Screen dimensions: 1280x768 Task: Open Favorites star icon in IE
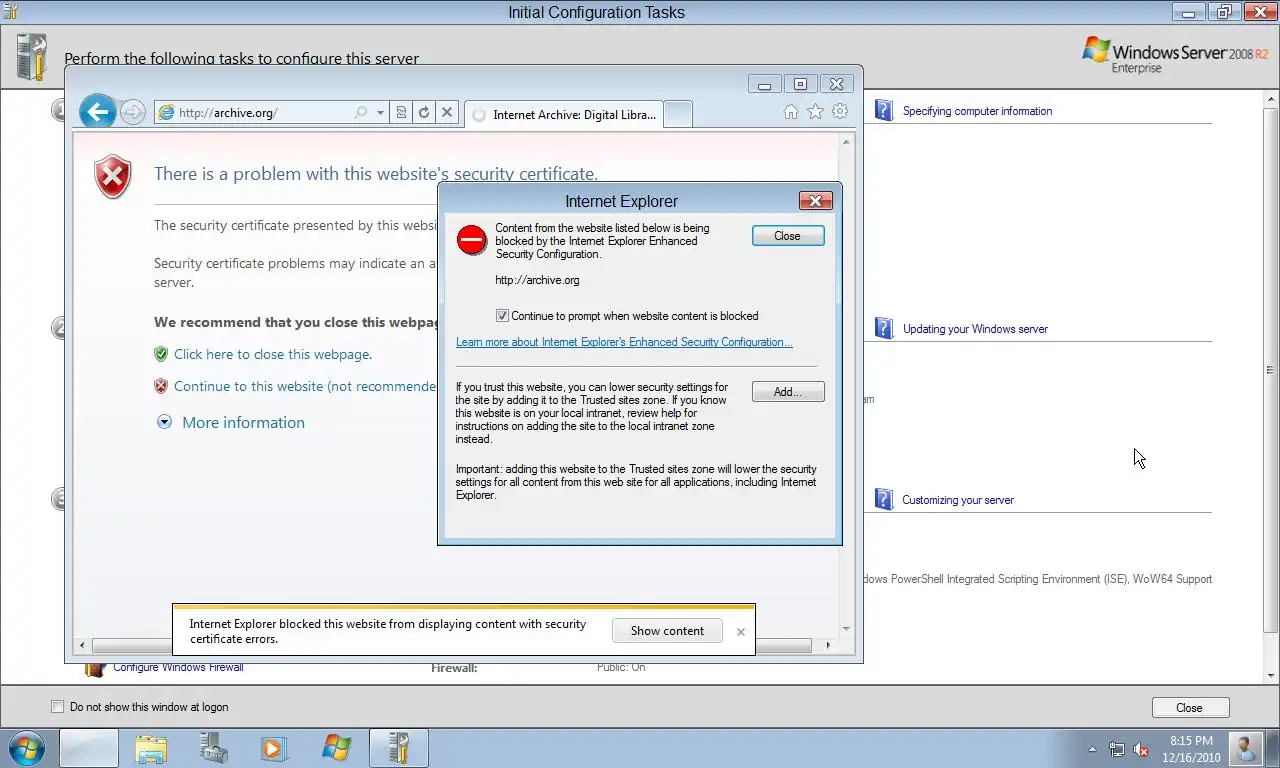[815, 112]
